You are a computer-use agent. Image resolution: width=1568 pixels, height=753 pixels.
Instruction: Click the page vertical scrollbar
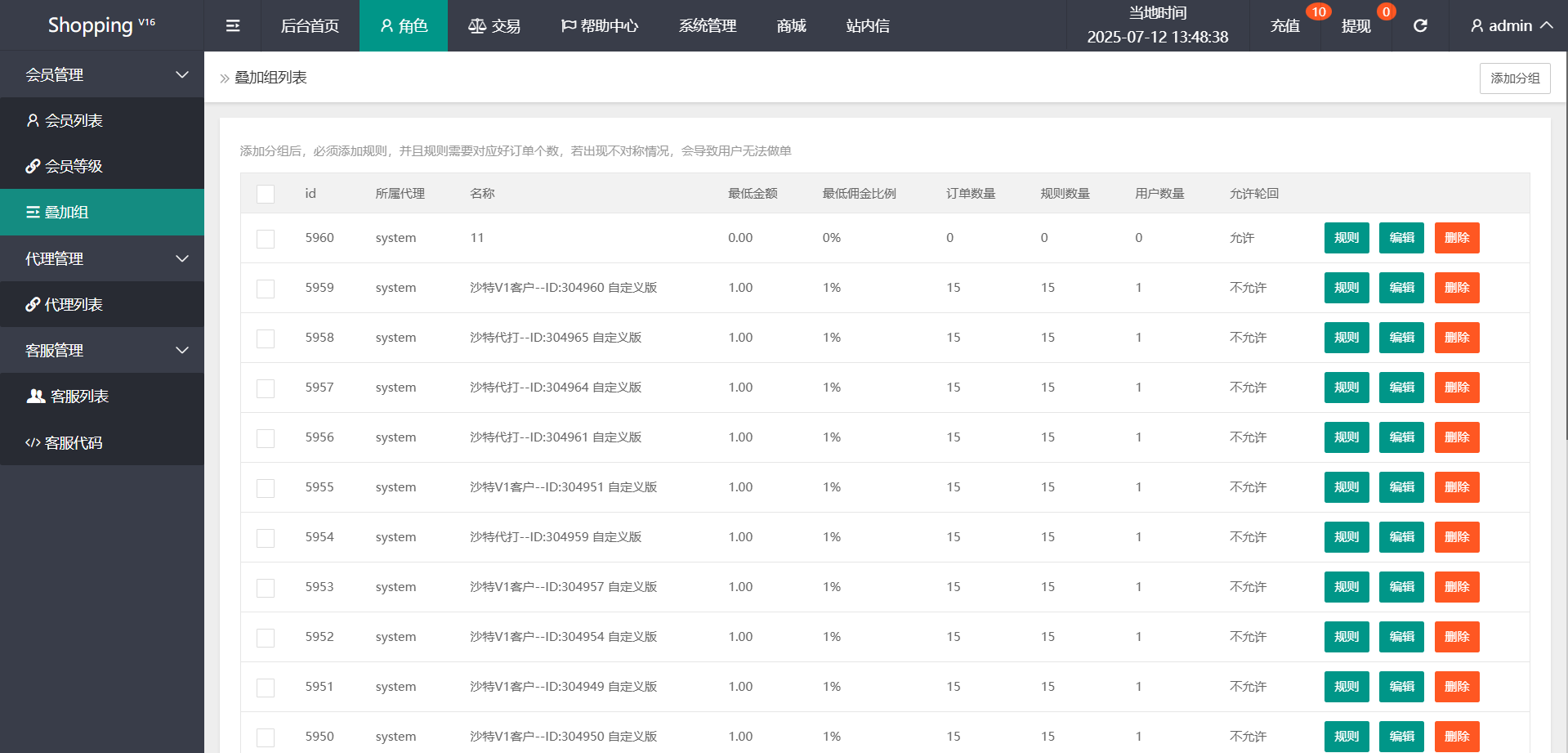[x=1565, y=245]
